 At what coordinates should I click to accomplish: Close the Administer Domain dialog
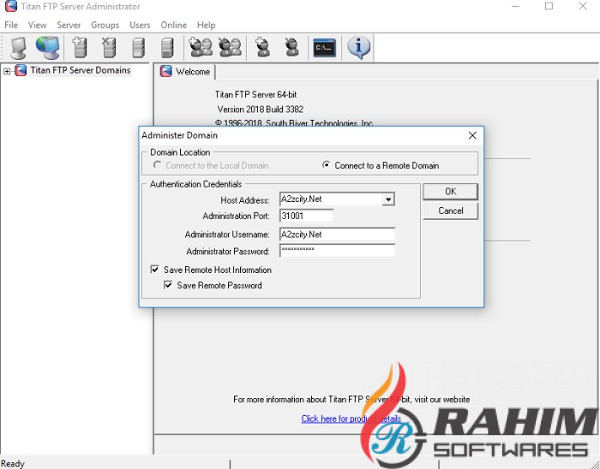(473, 135)
